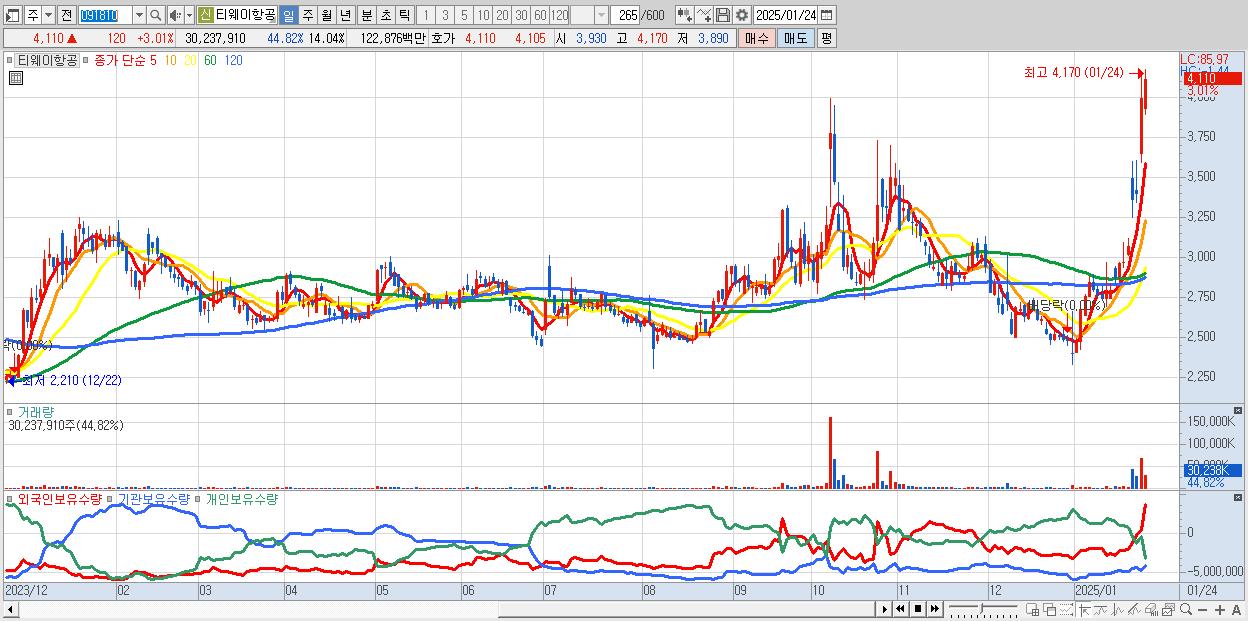Play chart replay forward
The image size is (1248, 621).
click(x=885, y=609)
